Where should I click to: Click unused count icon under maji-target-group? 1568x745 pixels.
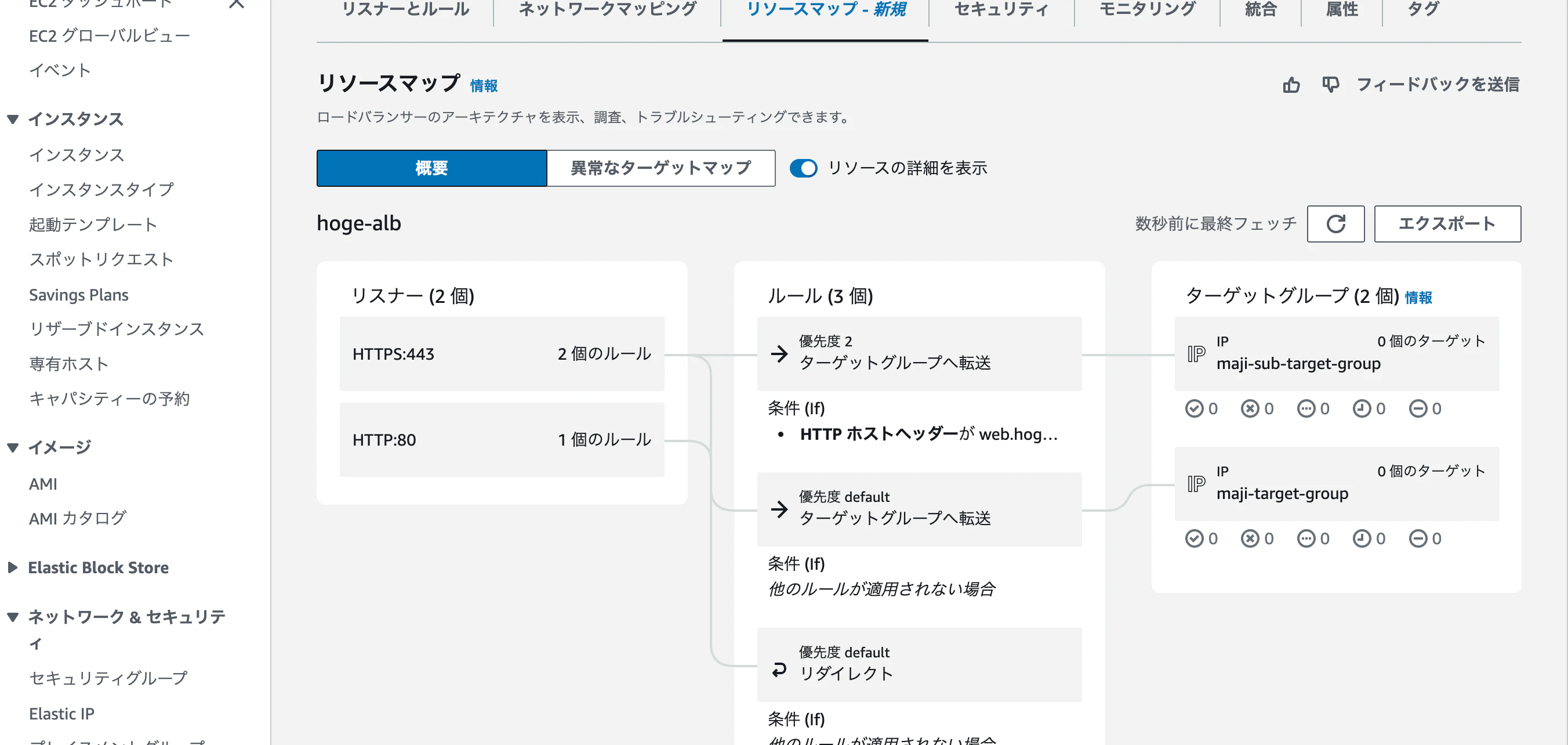pyautogui.click(x=1306, y=538)
